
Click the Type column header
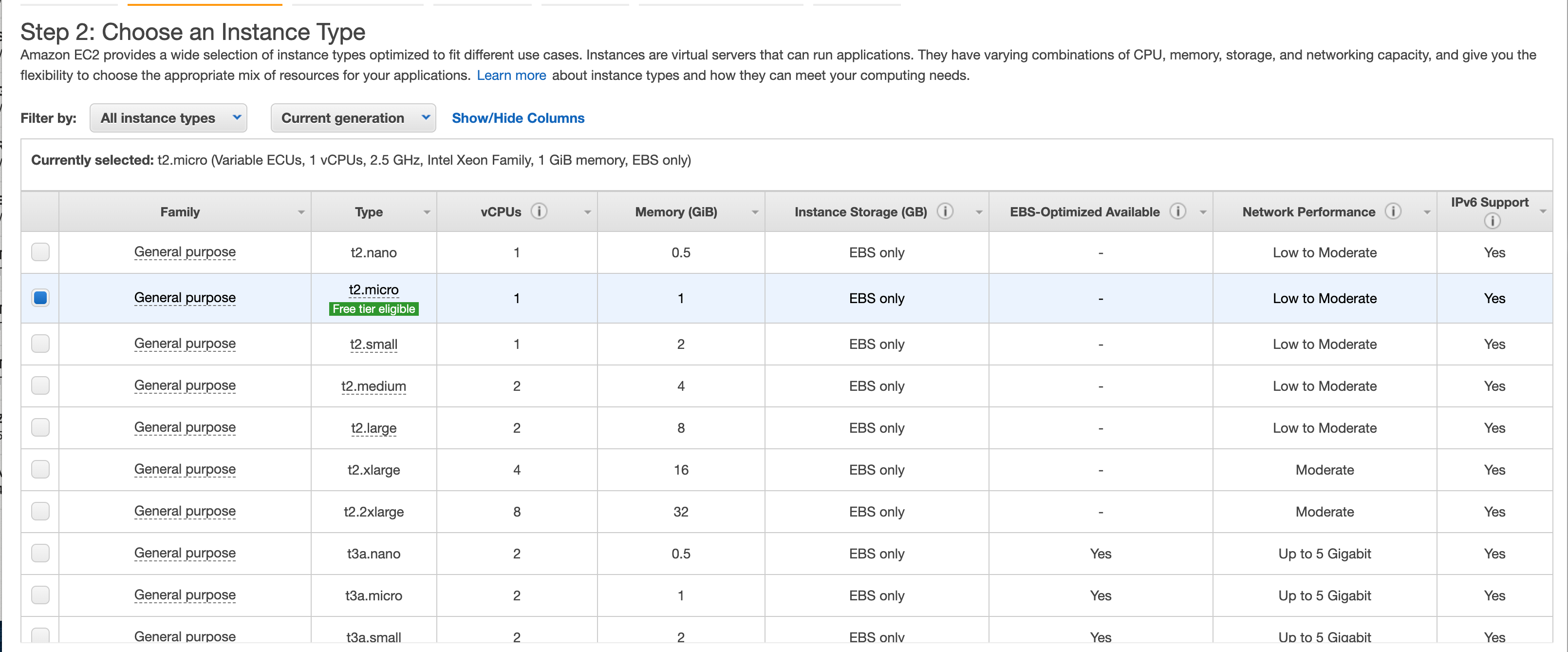tap(369, 212)
